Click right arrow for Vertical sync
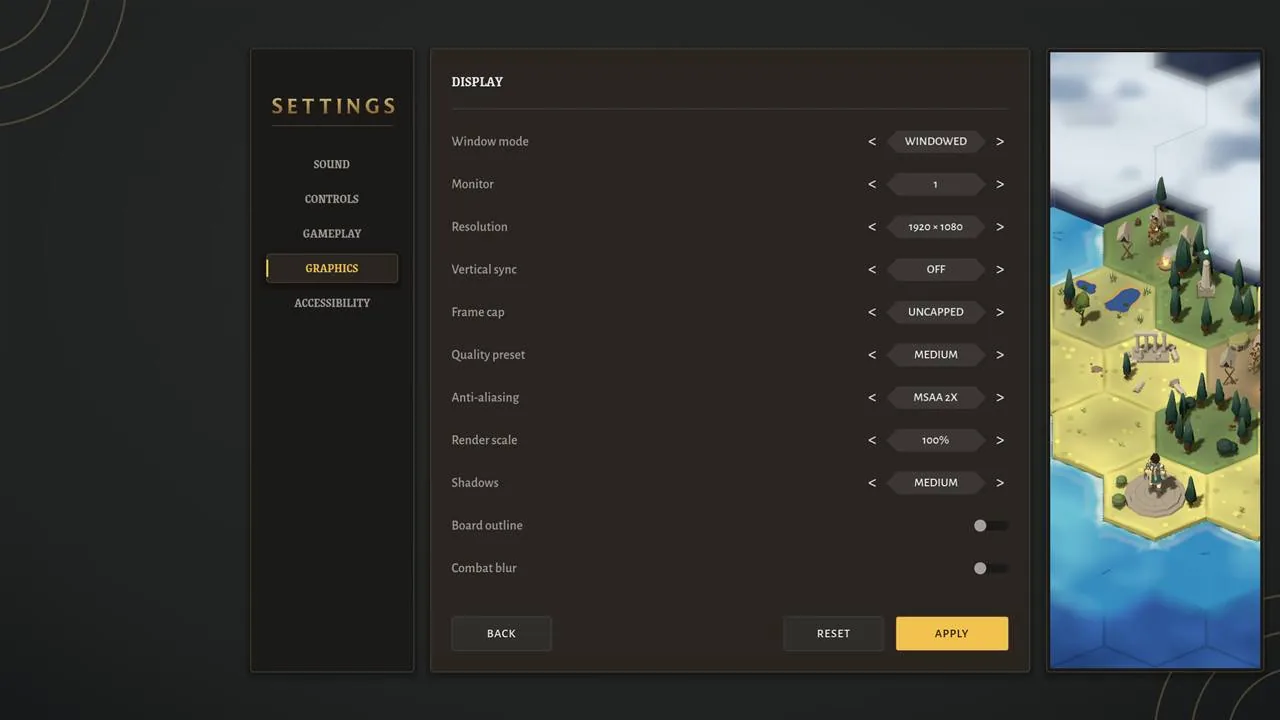The width and height of the screenshot is (1280, 720). (x=1000, y=269)
